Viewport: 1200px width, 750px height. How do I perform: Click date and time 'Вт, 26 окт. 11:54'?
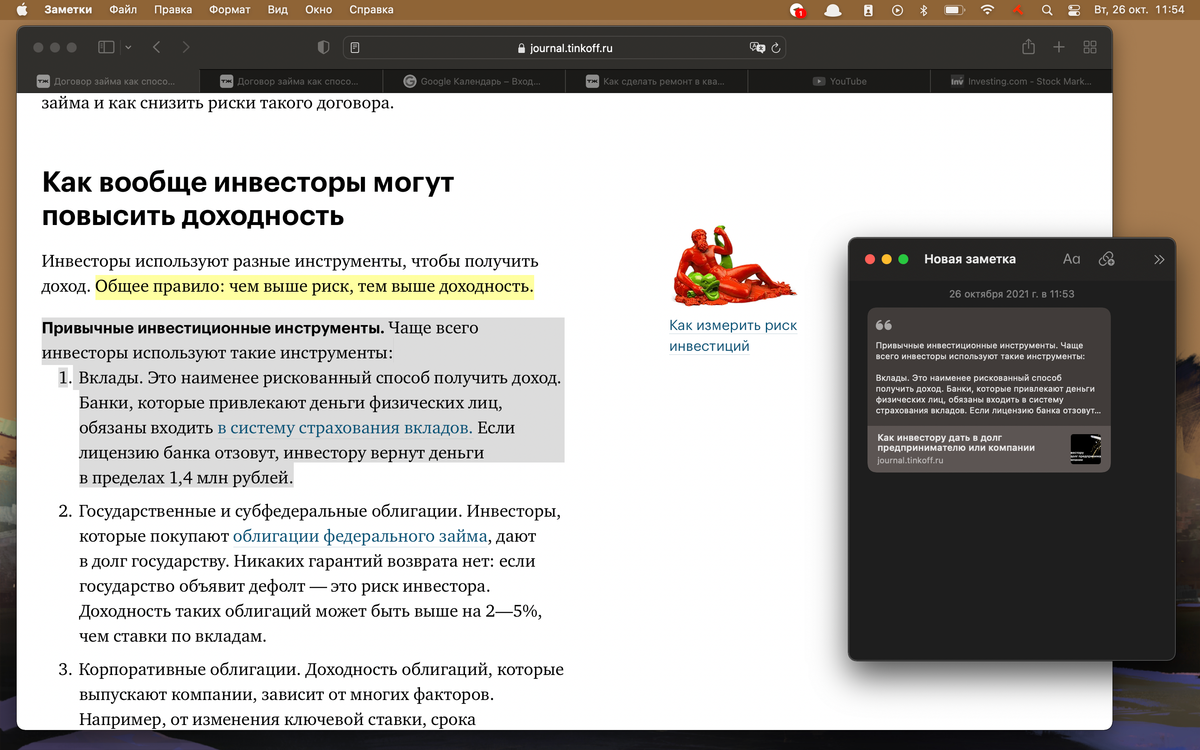(x=1139, y=10)
